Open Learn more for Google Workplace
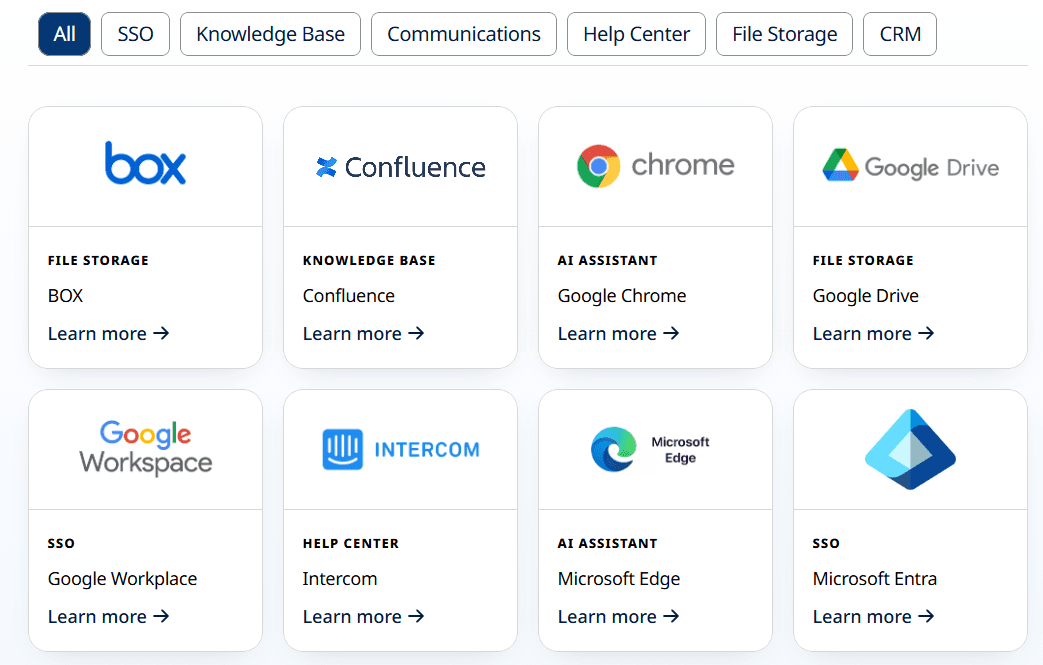The height and width of the screenshot is (665, 1043). pos(108,616)
